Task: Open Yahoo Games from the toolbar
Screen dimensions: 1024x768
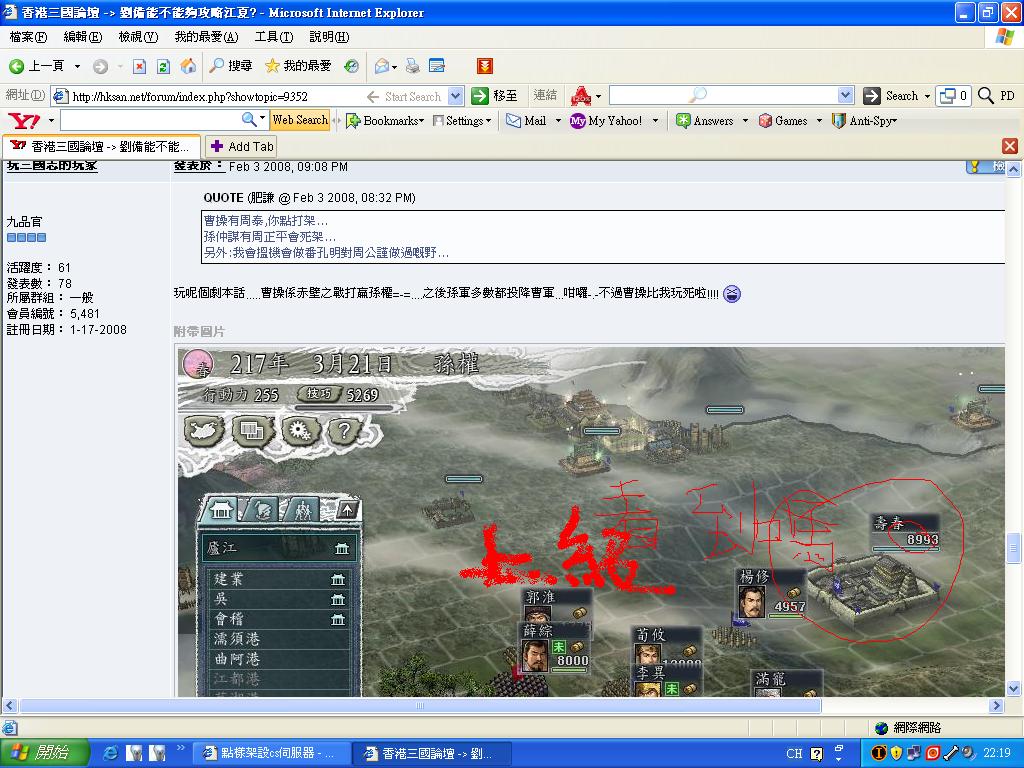Action: click(x=782, y=121)
